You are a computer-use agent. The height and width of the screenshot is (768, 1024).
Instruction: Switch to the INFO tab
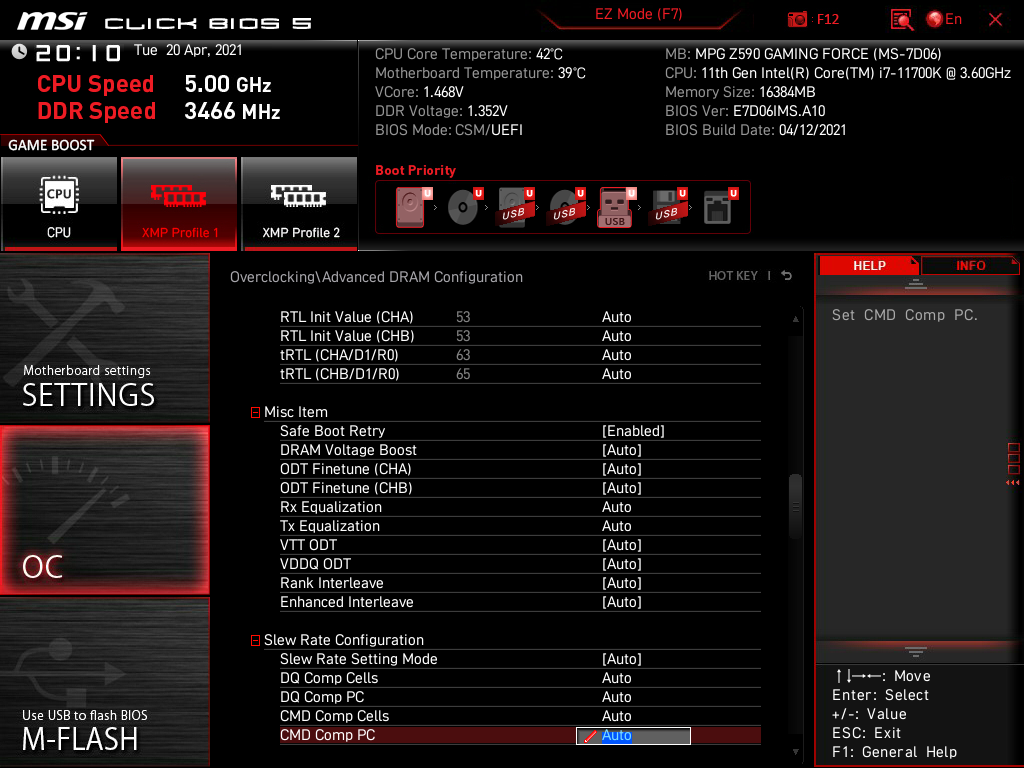coord(970,266)
